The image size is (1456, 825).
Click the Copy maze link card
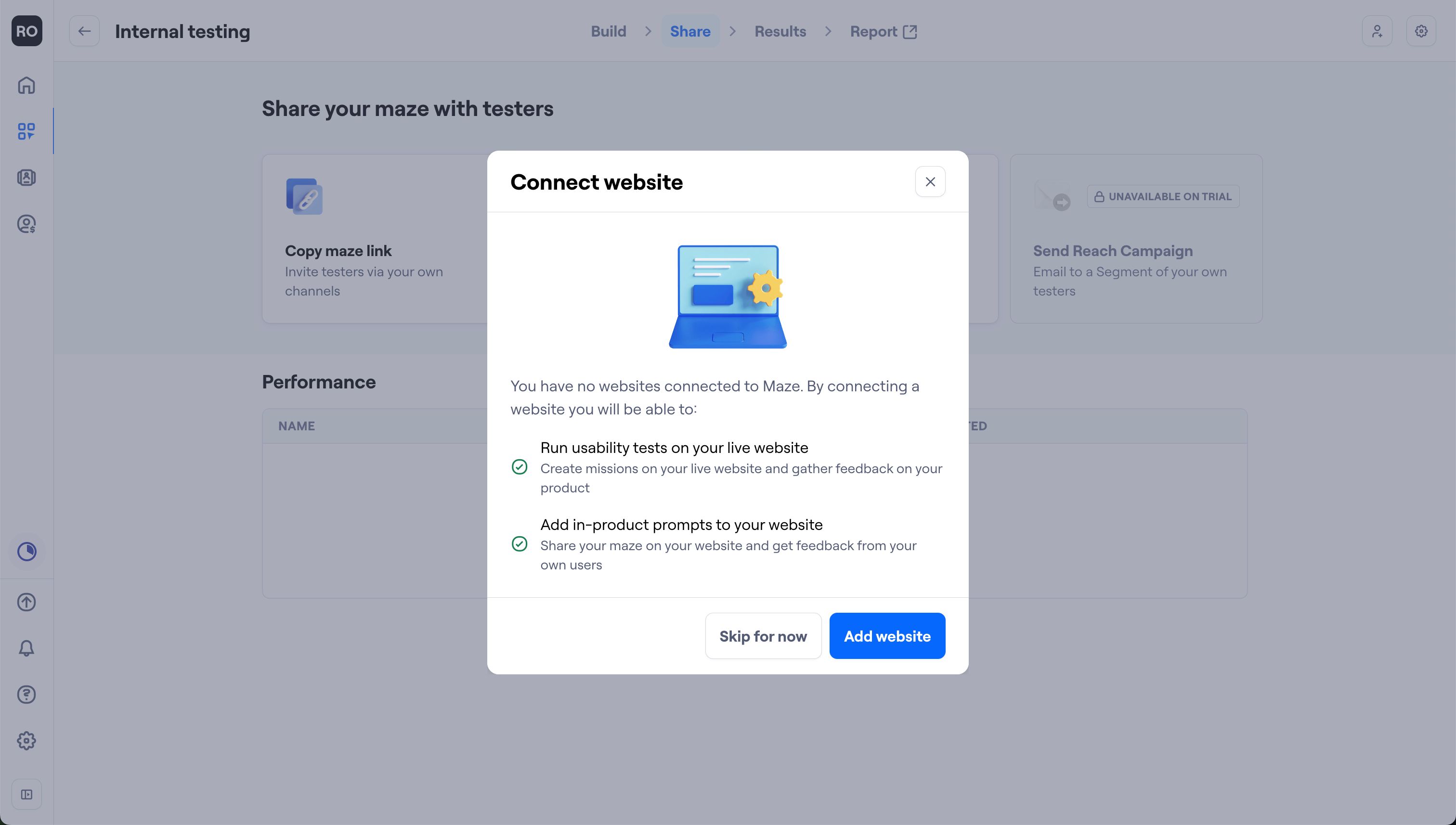(x=375, y=239)
